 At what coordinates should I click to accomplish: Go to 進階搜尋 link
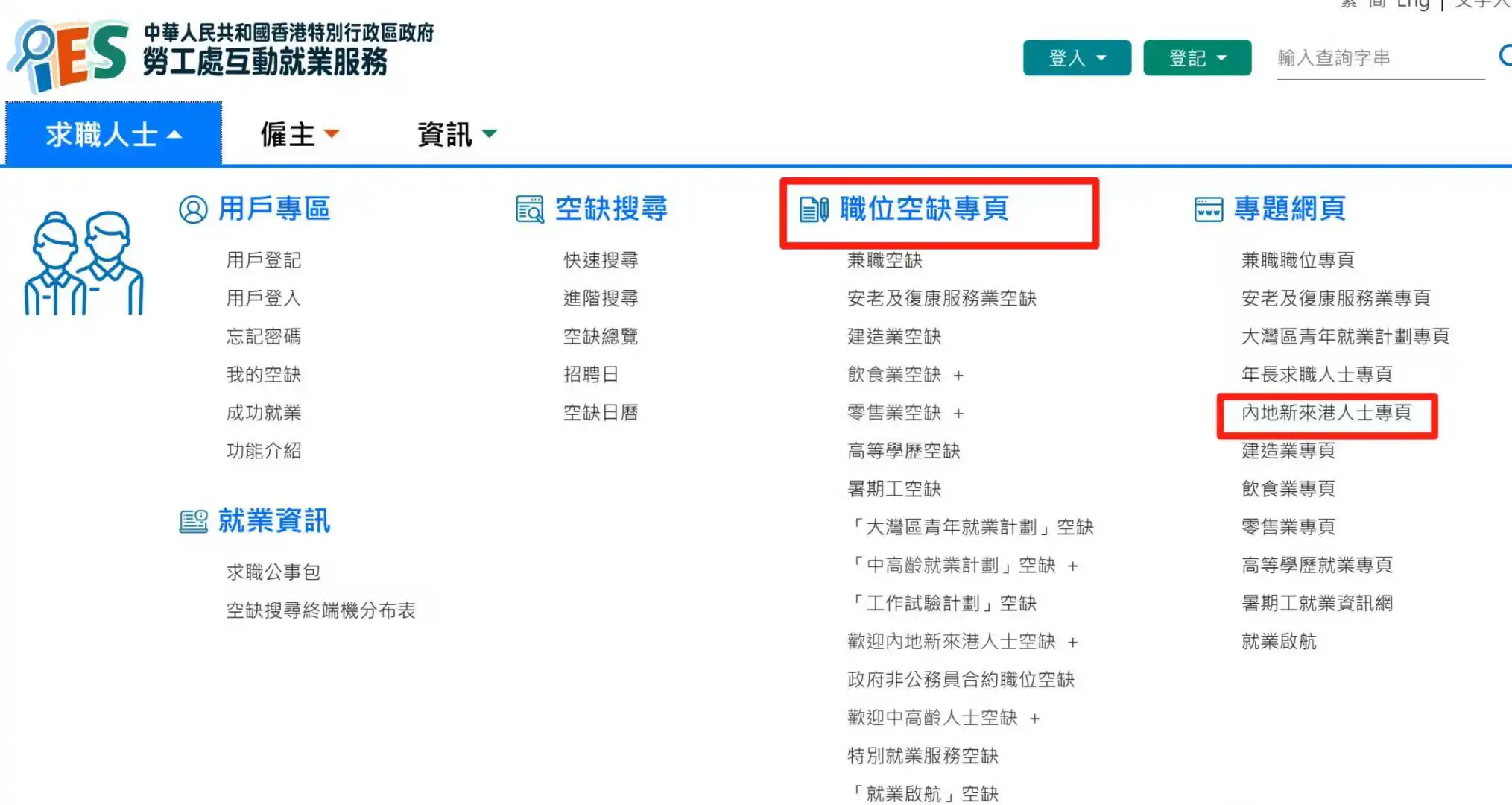[x=601, y=299]
